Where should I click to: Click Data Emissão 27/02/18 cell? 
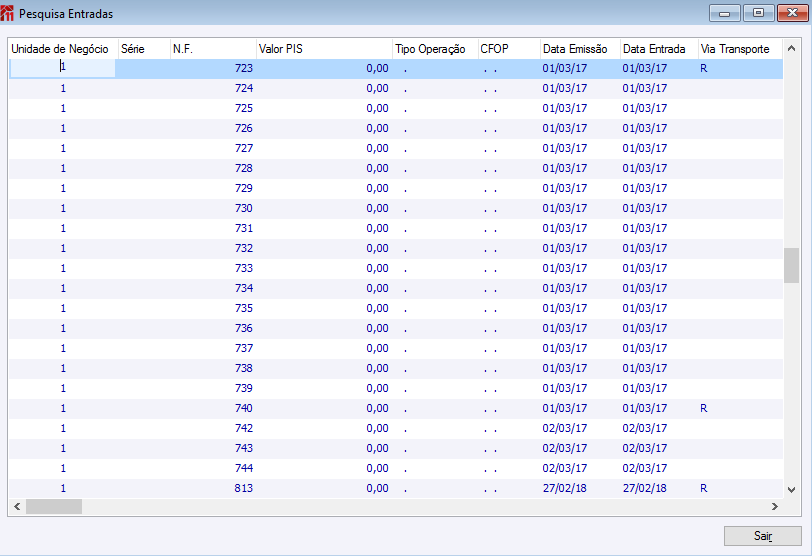(564, 488)
